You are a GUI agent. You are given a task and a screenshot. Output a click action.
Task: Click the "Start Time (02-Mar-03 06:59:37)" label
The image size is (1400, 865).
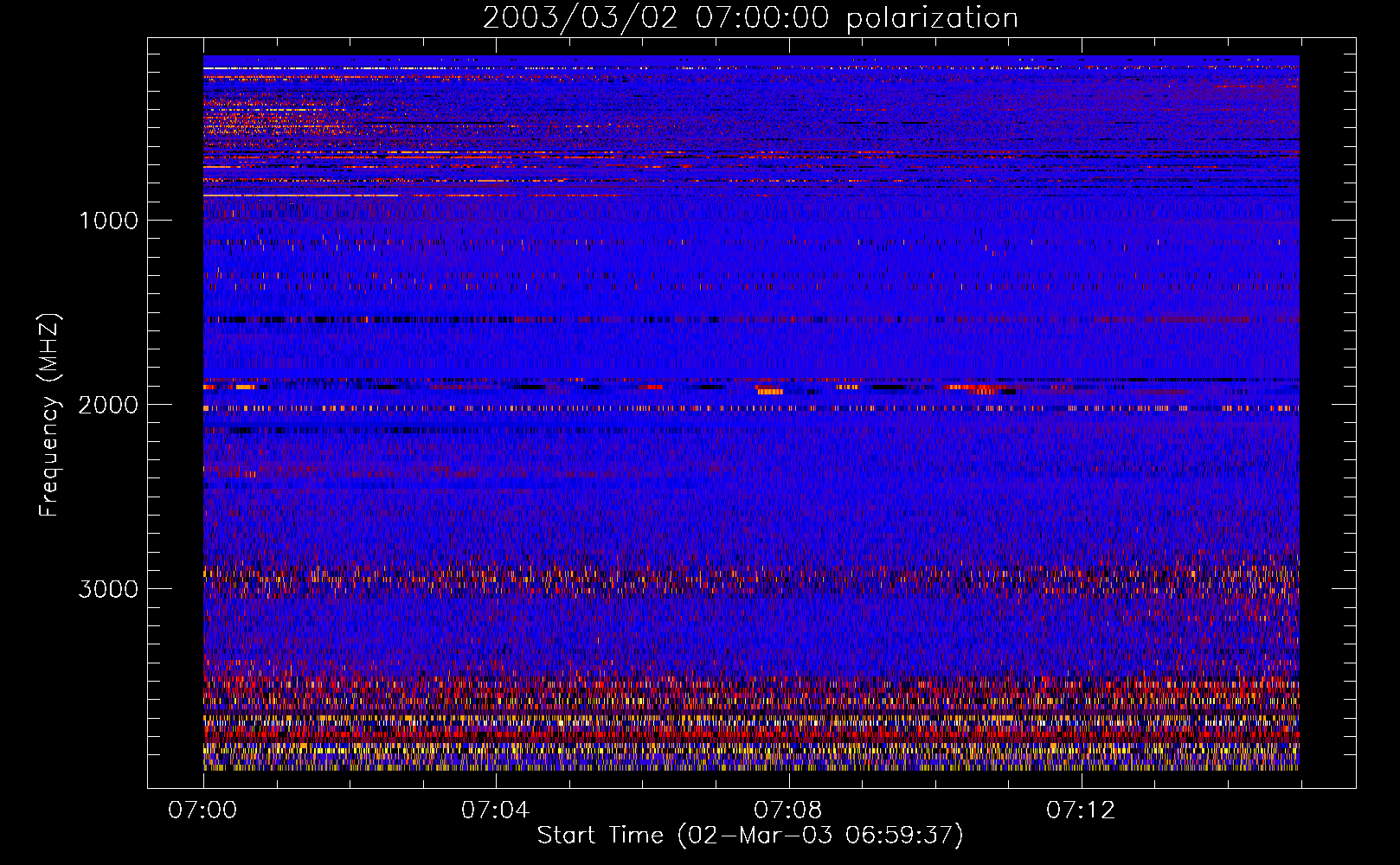750,836
